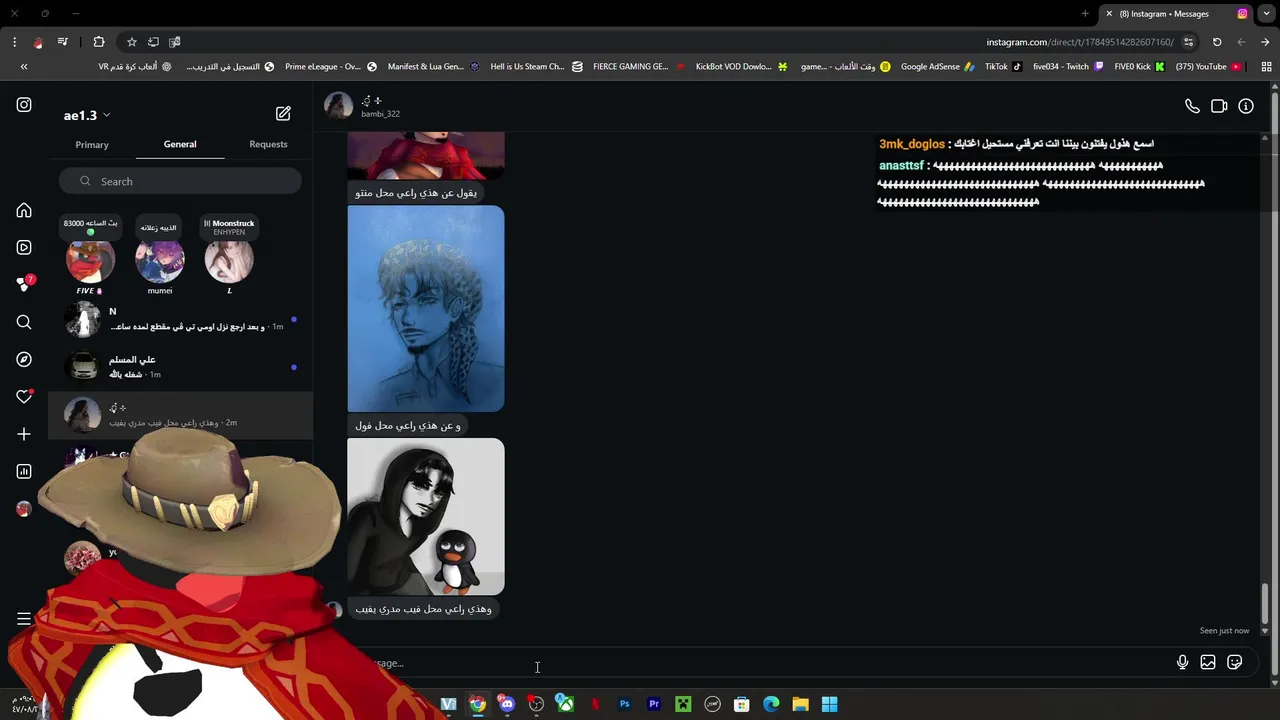Image resolution: width=1280 pixels, height=720 pixels.
Task: Click the chat vertical scrollbar thumb
Action: (1265, 605)
